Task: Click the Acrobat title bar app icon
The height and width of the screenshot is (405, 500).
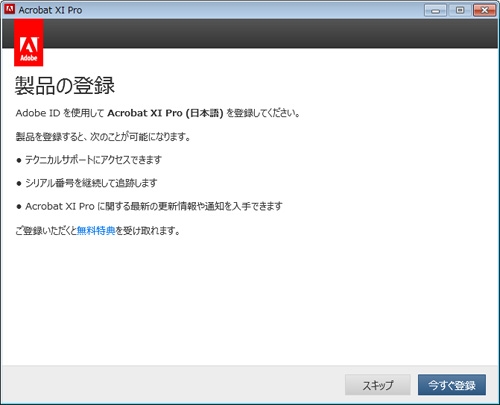Action: coord(10,9)
